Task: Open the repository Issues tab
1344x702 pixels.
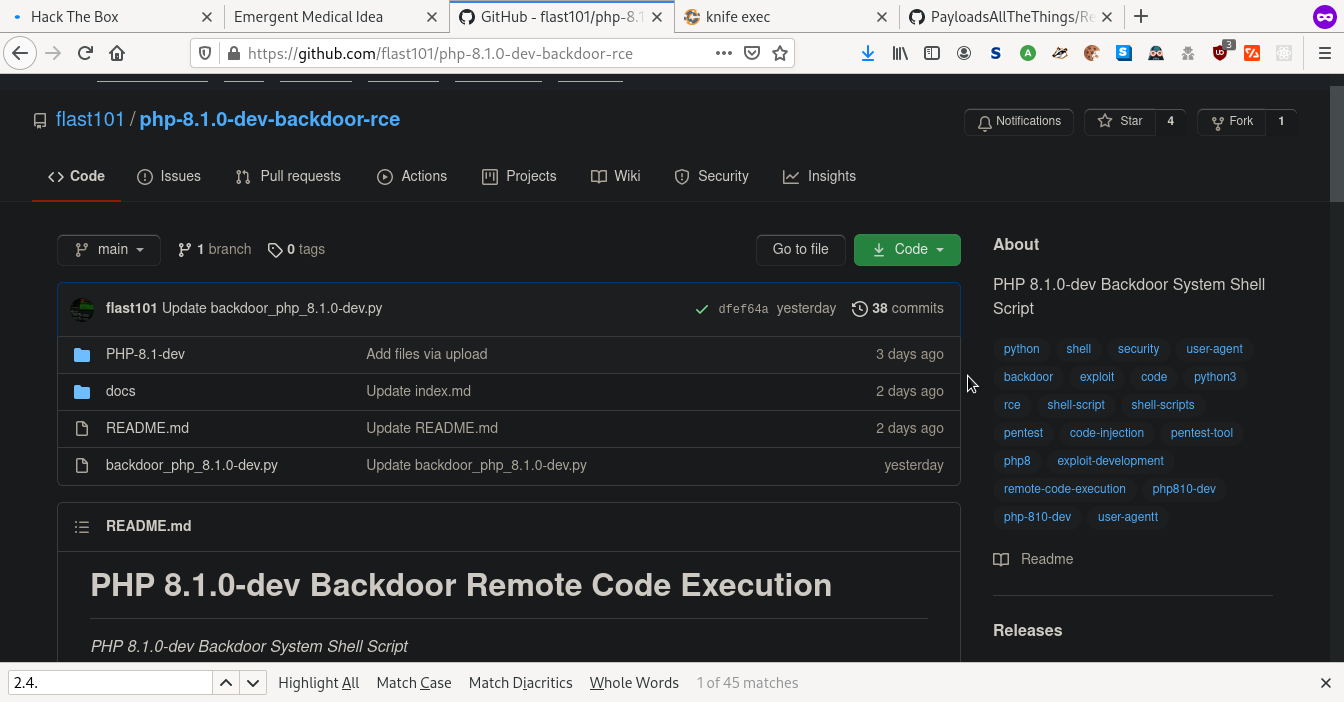Action: point(169,177)
